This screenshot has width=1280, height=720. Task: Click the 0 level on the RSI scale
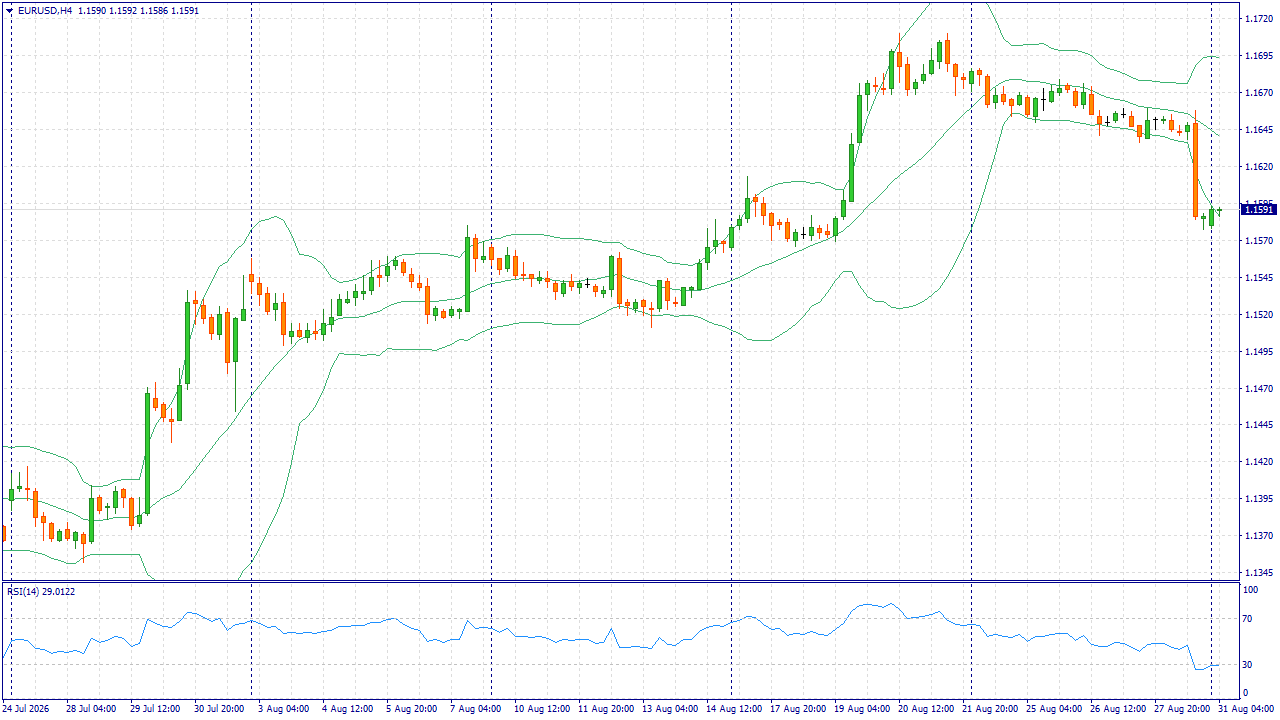tap(1246, 692)
